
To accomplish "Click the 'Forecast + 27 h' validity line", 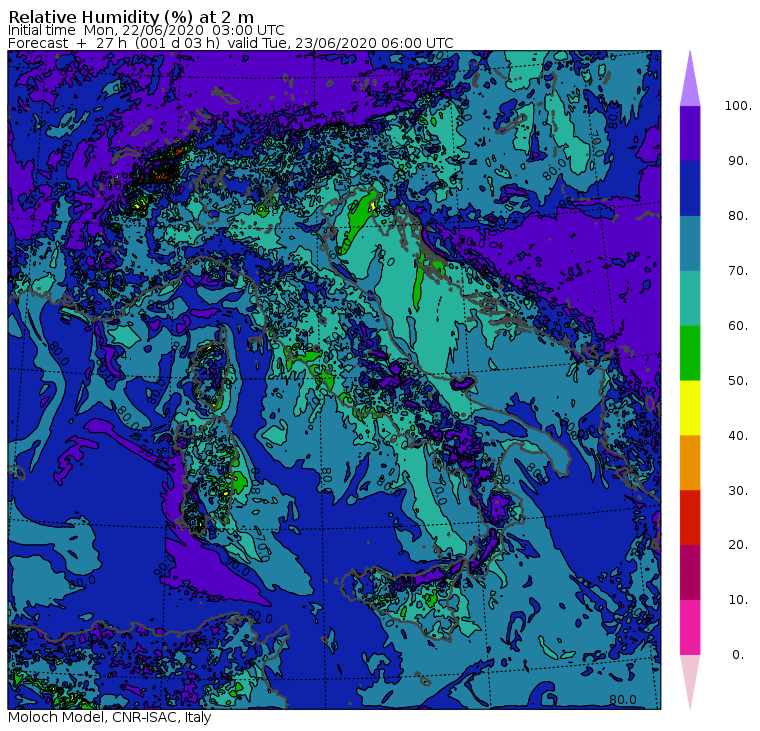I will click(x=231, y=43).
